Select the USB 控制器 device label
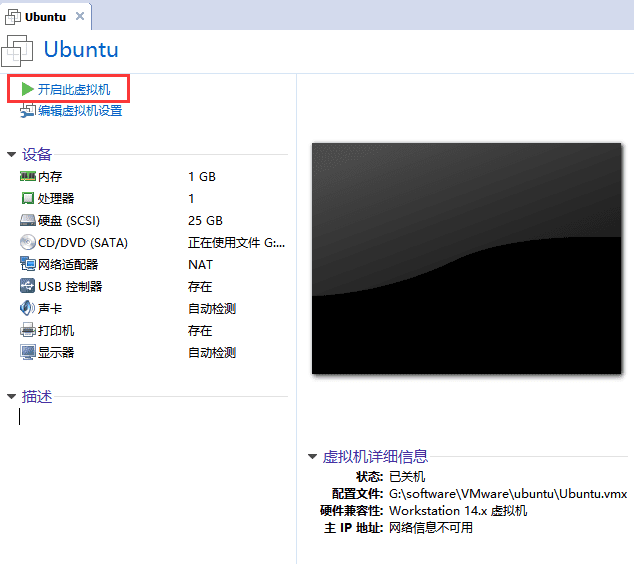 point(70,287)
